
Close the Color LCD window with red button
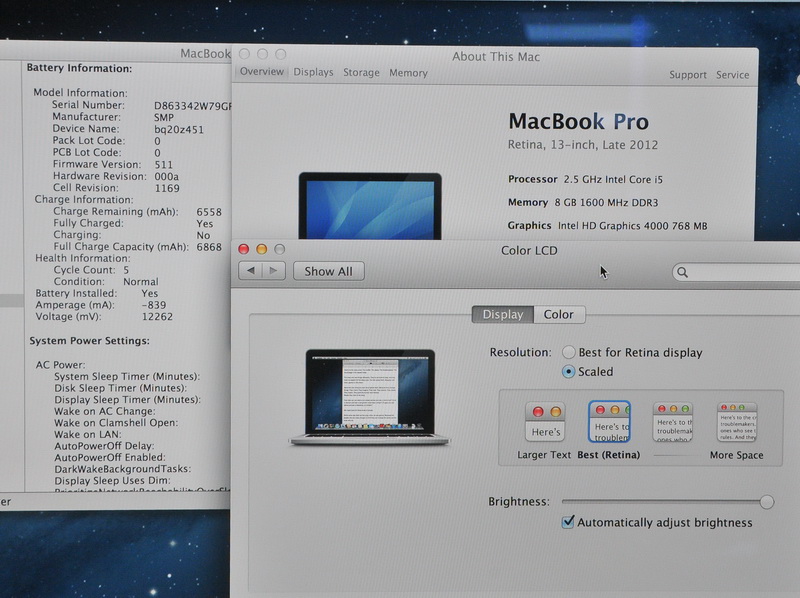[244, 249]
